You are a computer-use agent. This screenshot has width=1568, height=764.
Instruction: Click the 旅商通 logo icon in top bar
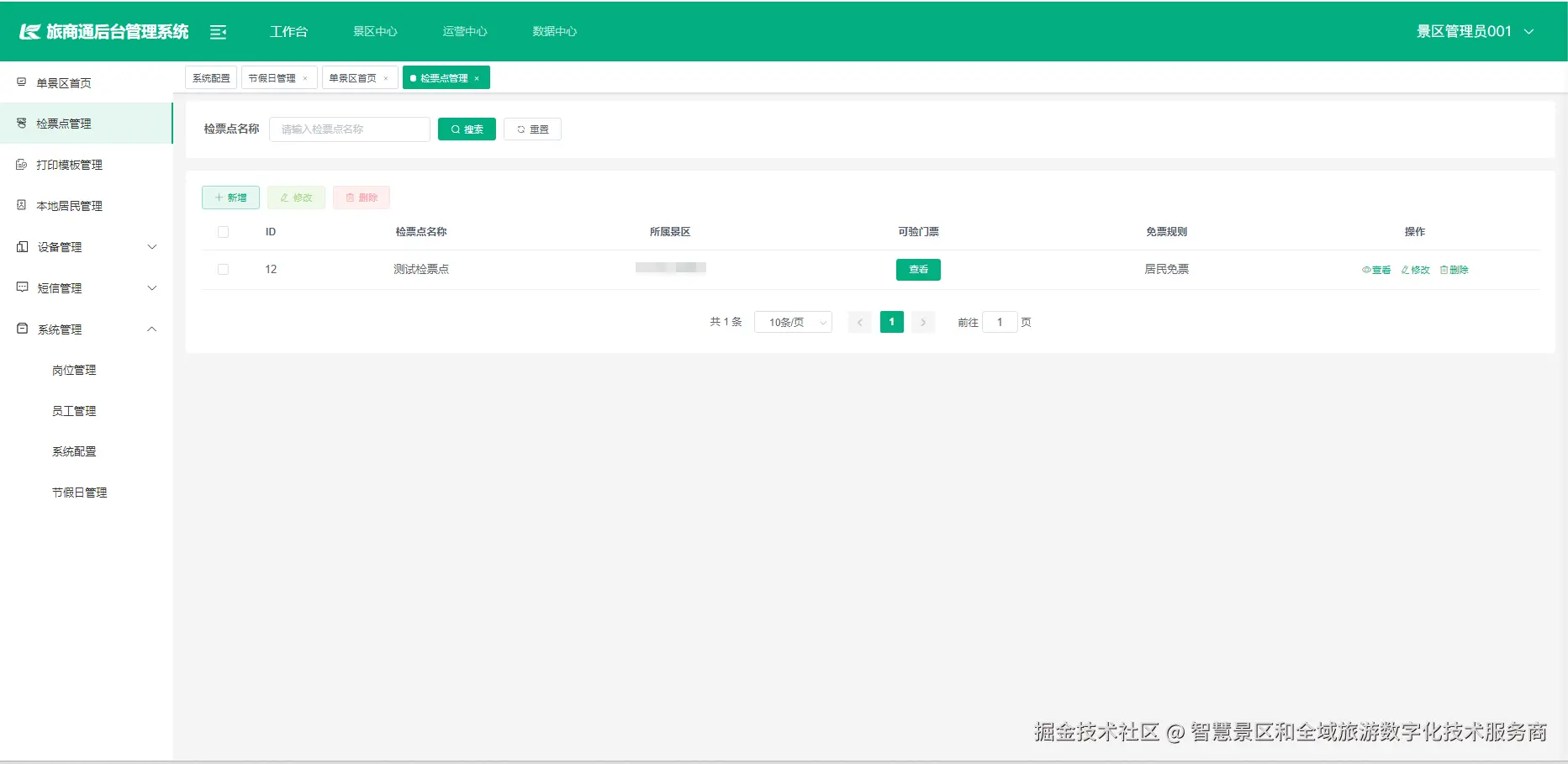click(x=29, y=30)
